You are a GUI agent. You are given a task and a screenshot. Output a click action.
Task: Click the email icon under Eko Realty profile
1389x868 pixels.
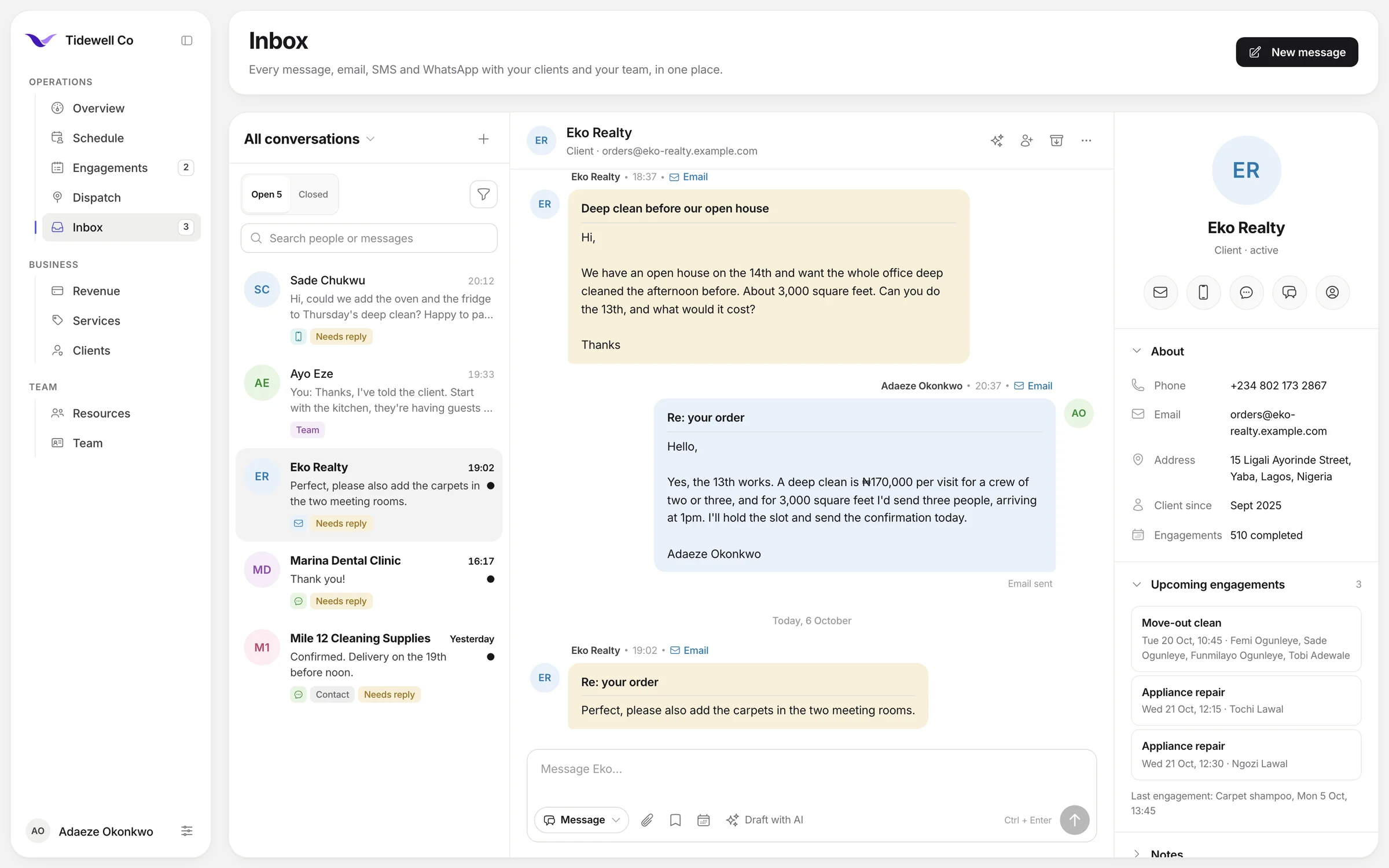tap(1160, 292)
